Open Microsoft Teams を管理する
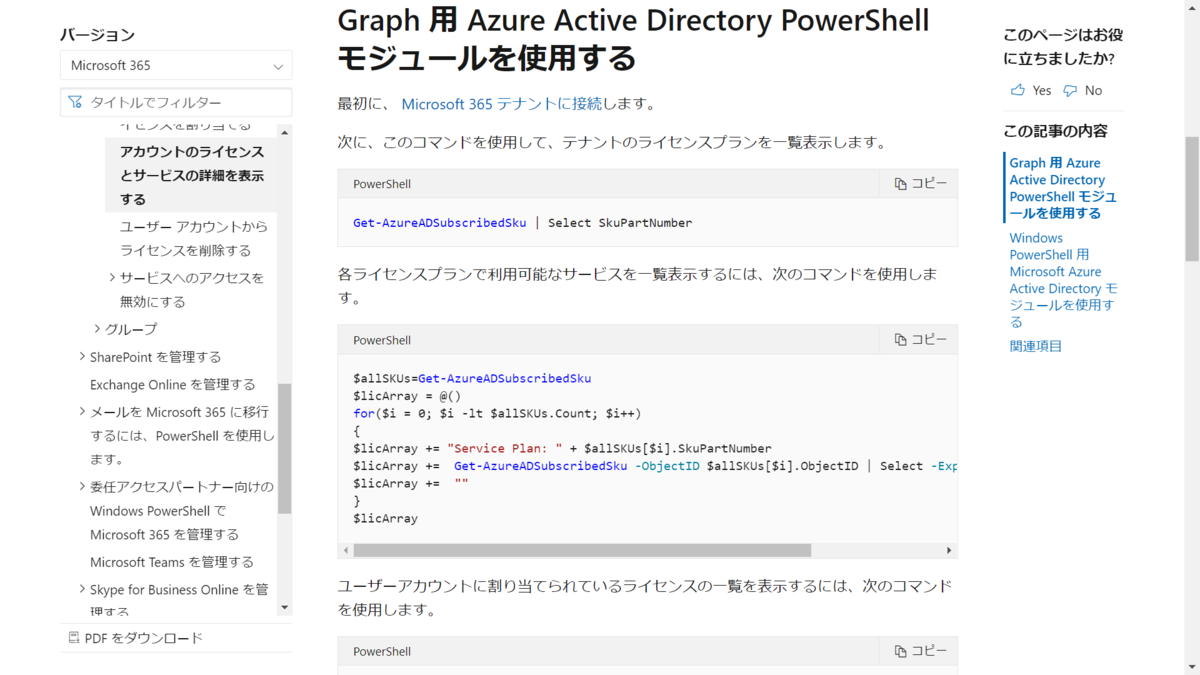The image size is (1200, 675). [172, 562]
